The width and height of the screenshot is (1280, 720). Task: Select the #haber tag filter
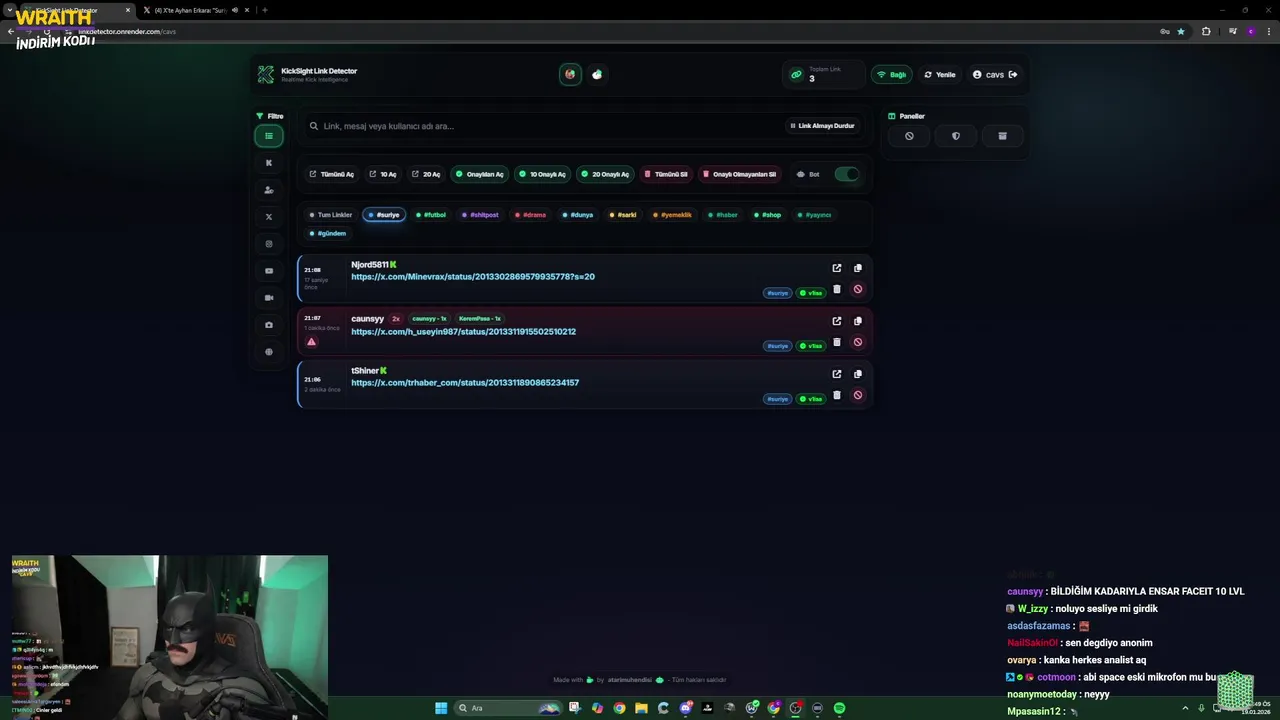723,215
